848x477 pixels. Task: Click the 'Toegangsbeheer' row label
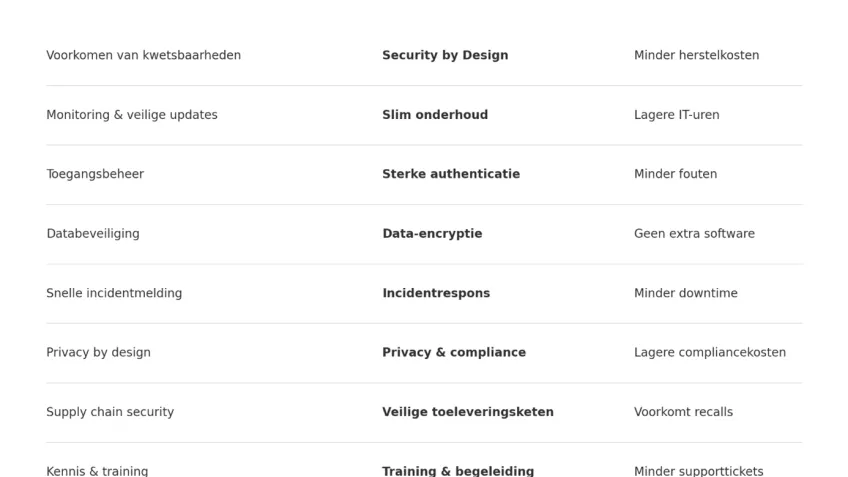95,174
